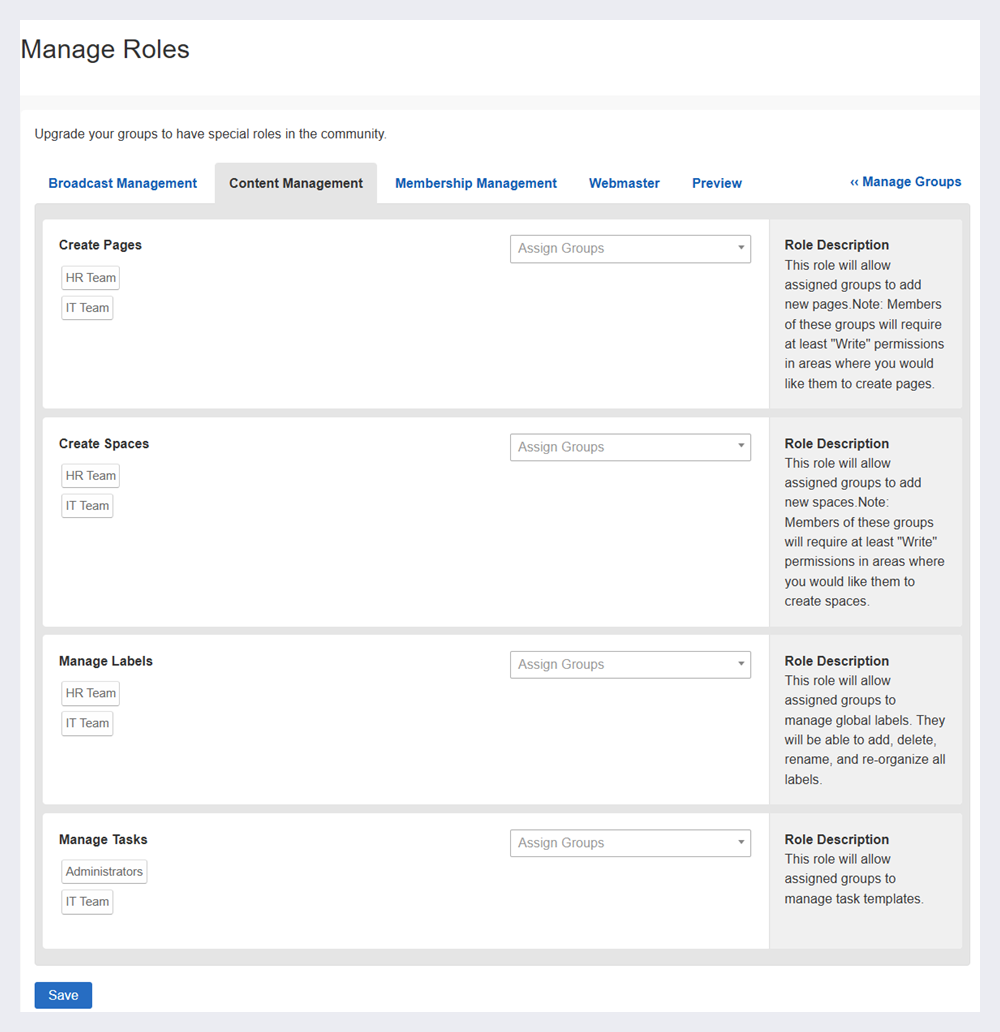Open the Assign Groups dropdown for Manage Labels
This screenshot has height=1032, width=1000.
coord(630,664)
